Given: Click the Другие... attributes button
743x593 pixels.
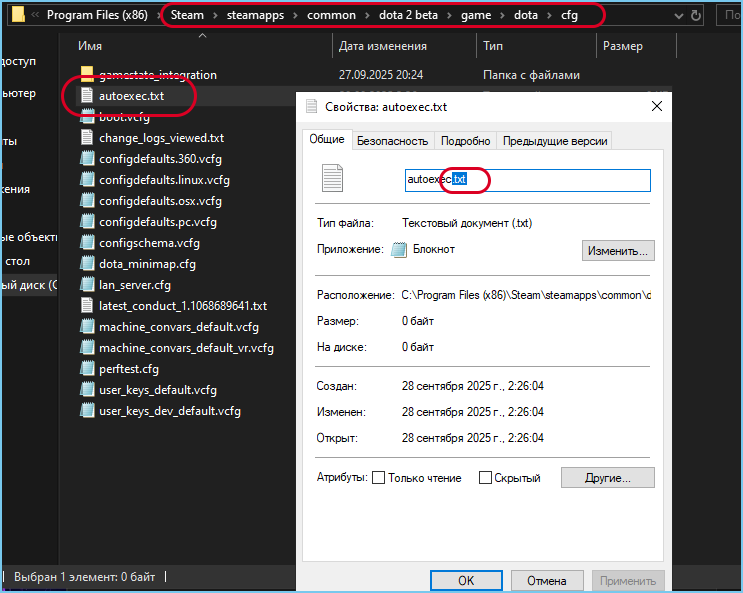Looking at the screenshot, I should click(x=607, y=478).
